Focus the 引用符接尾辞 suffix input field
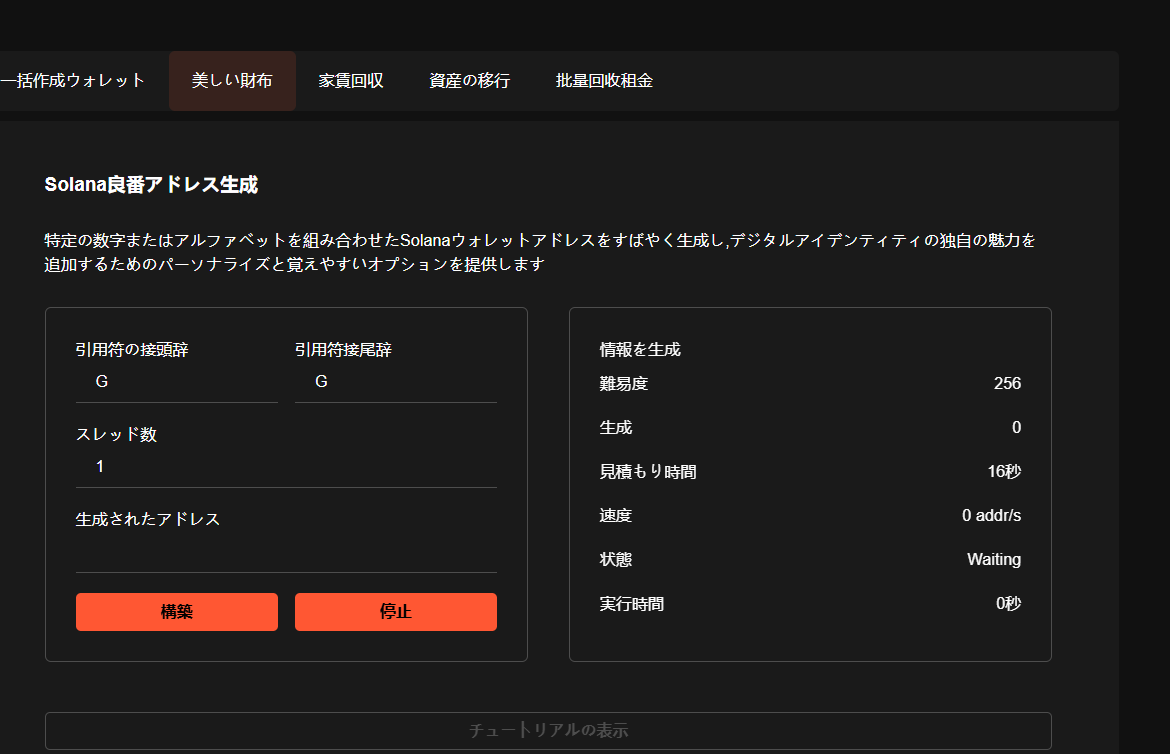Viewport: 1170px width, 754px height. 396,382
